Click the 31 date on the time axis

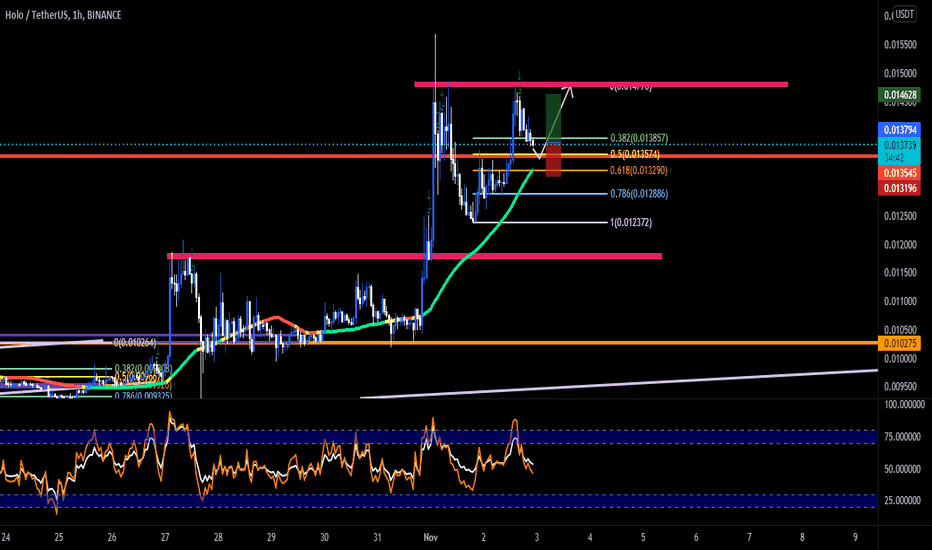click(377, 537)
